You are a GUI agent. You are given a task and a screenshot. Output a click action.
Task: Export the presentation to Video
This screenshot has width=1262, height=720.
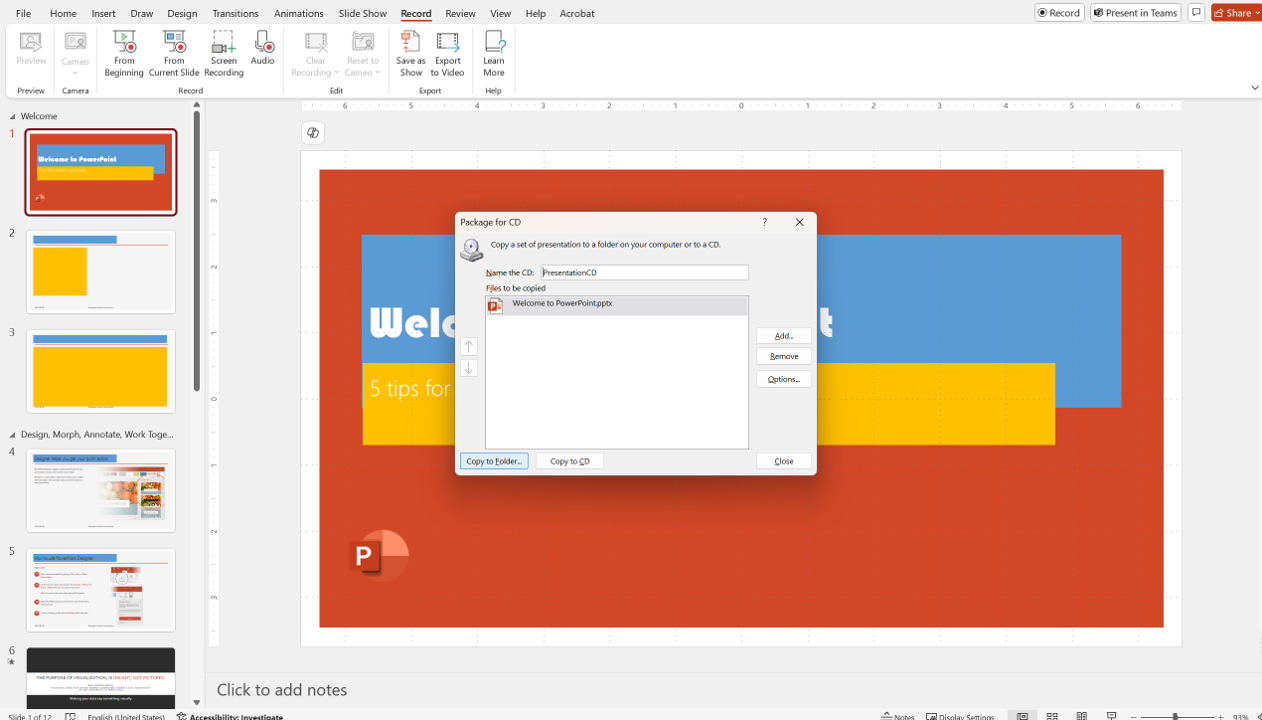(x=447, y=55)
